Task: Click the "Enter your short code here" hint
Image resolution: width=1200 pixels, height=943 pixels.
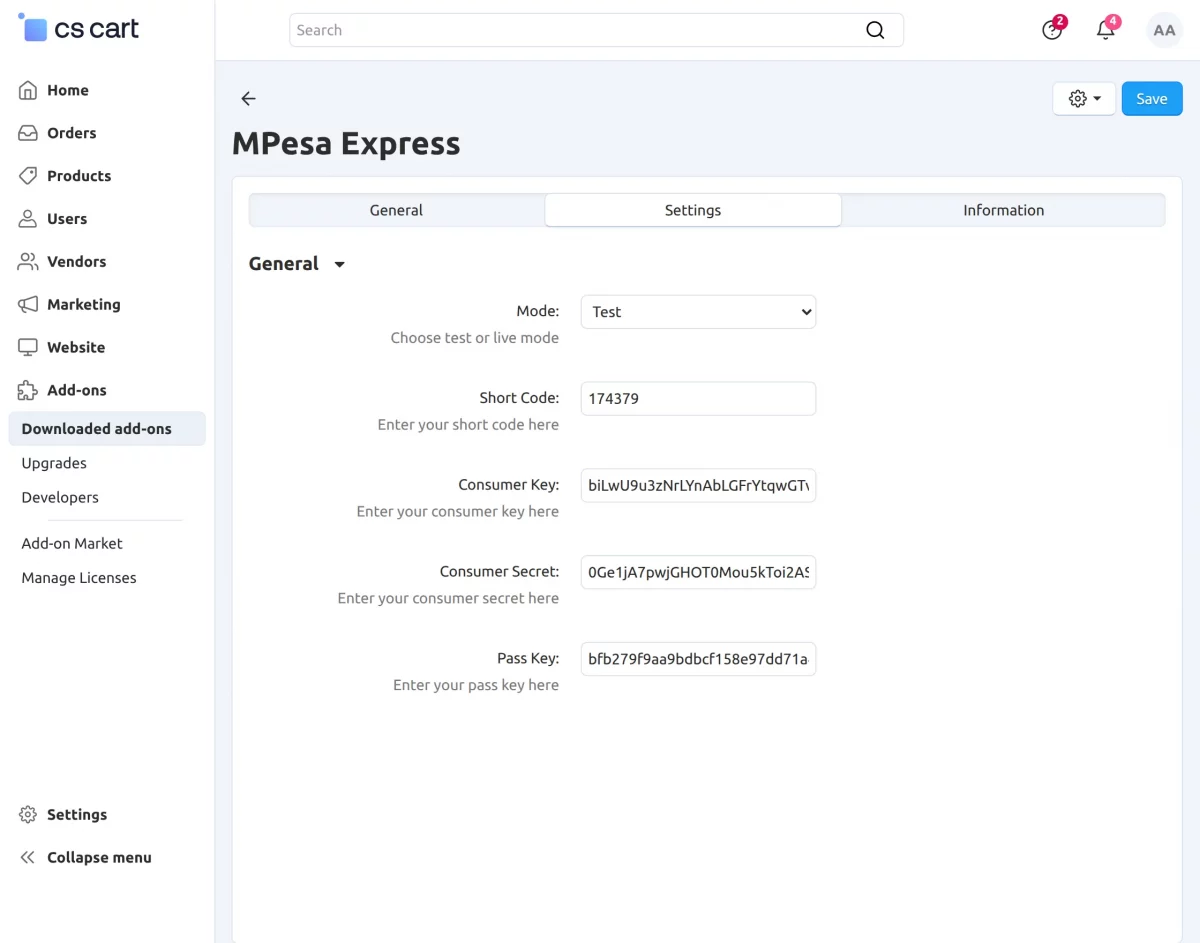Action: pos(468,425)
